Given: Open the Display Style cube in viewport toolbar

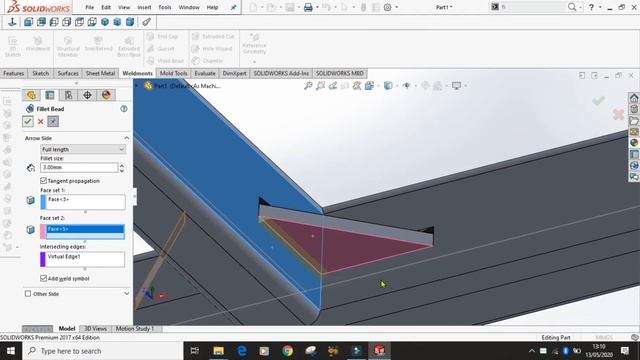Looking at the screenshot, I should coord(388,86).
